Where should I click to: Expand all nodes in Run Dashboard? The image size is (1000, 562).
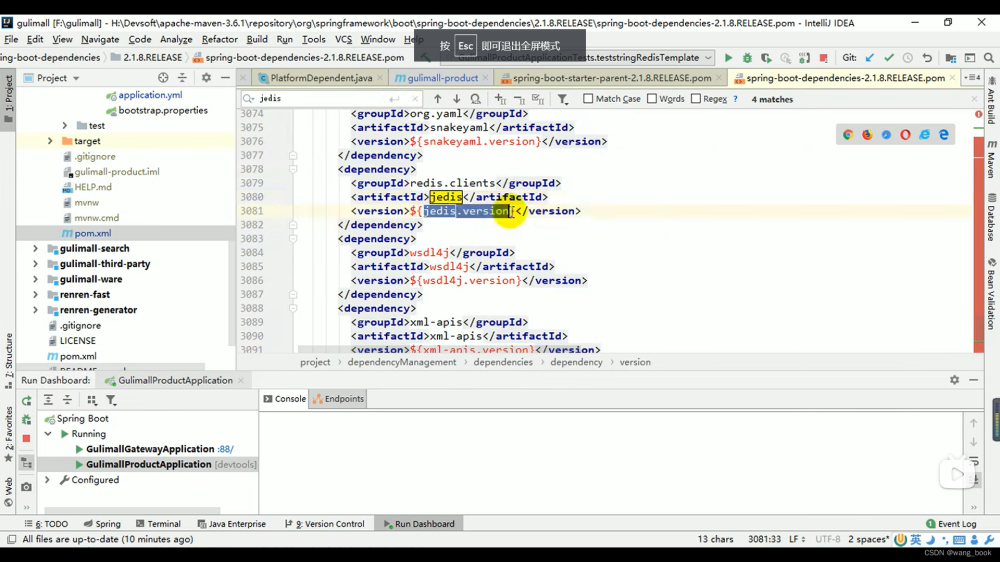(48, 400)
